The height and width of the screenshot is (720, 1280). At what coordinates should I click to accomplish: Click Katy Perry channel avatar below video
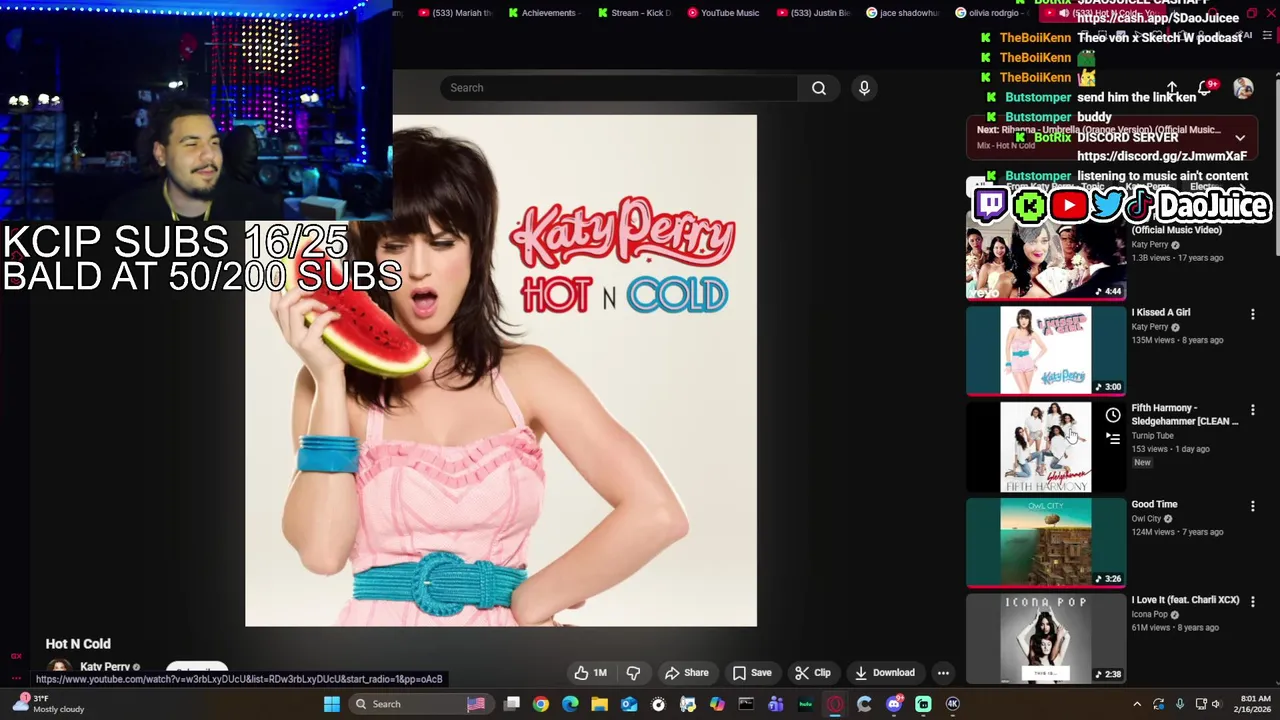pyautogui.click(x=59, y=668)
